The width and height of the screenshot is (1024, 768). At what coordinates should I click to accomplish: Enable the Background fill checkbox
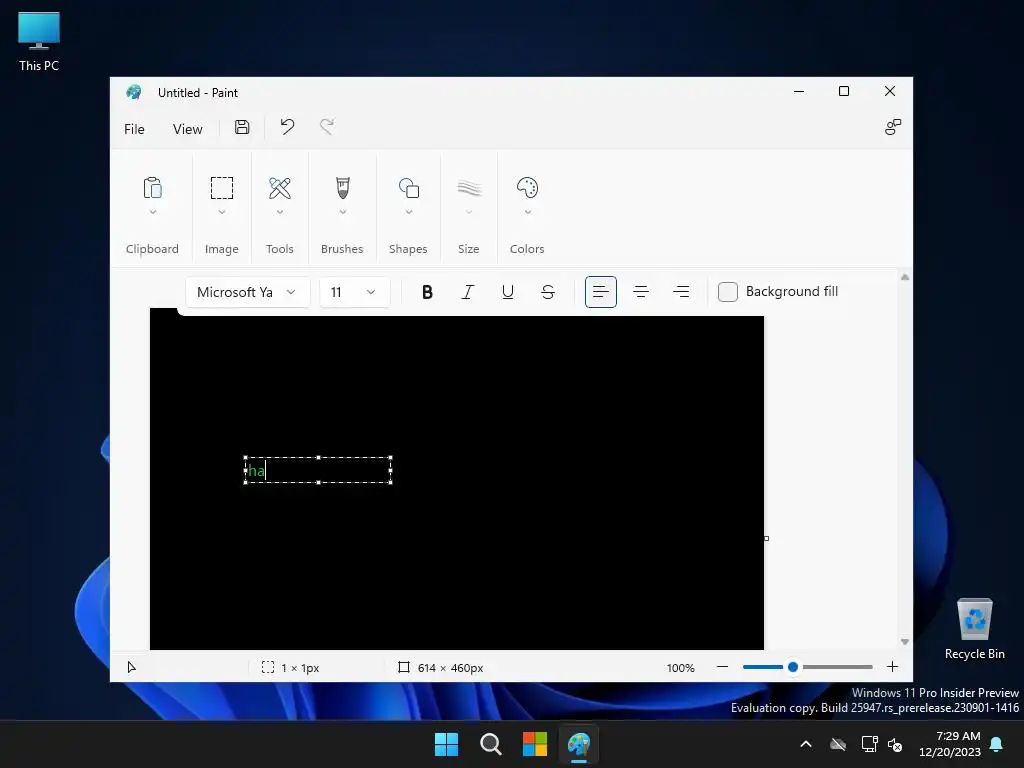pos(728,292)
